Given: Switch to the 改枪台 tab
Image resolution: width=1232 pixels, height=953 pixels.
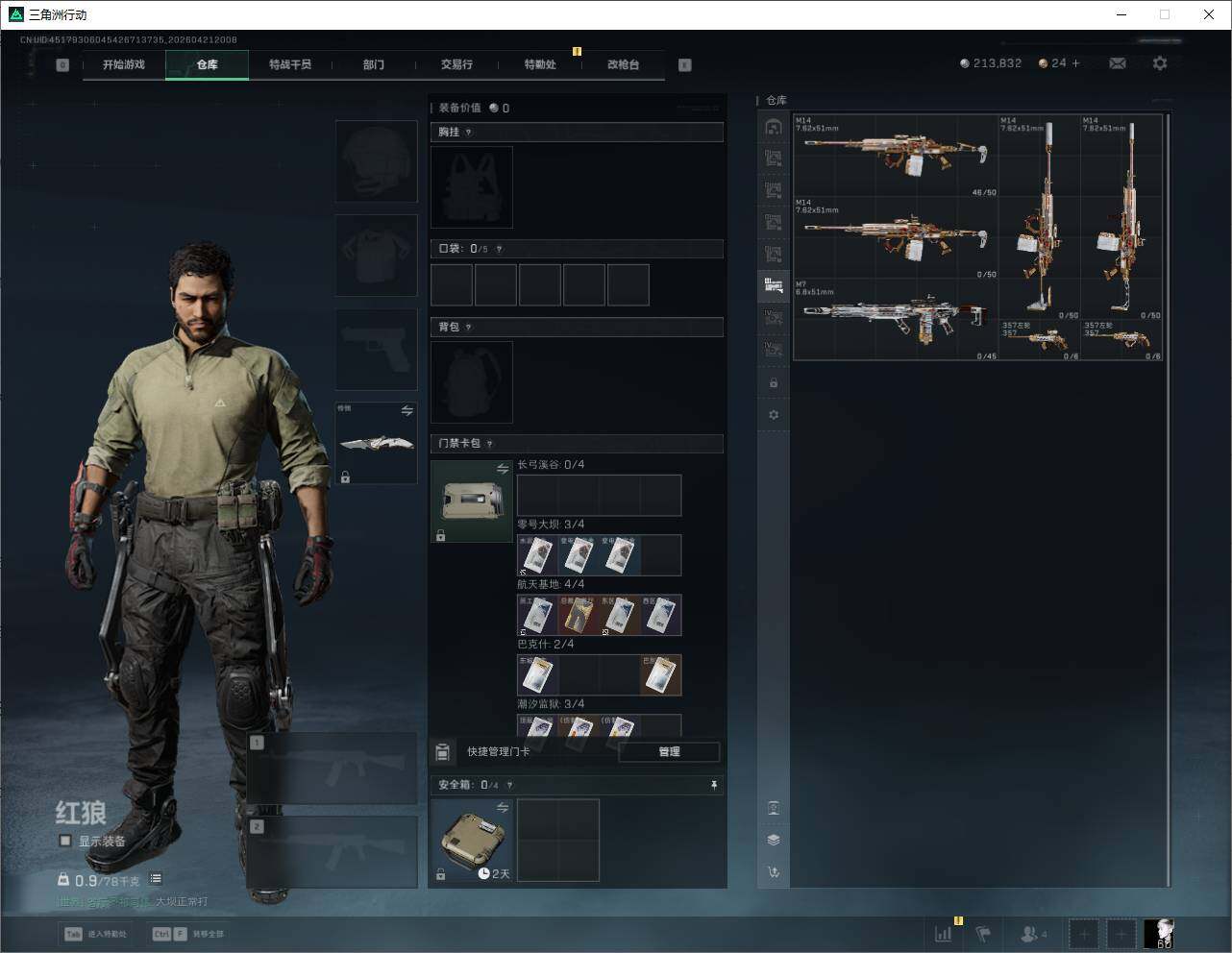Looking at the screenshot, I should point(623,64).
